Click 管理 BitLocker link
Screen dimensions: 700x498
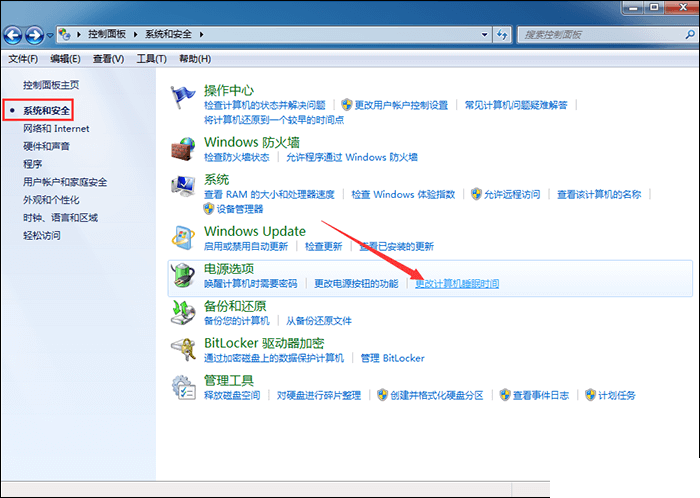(x=392, y=358)
